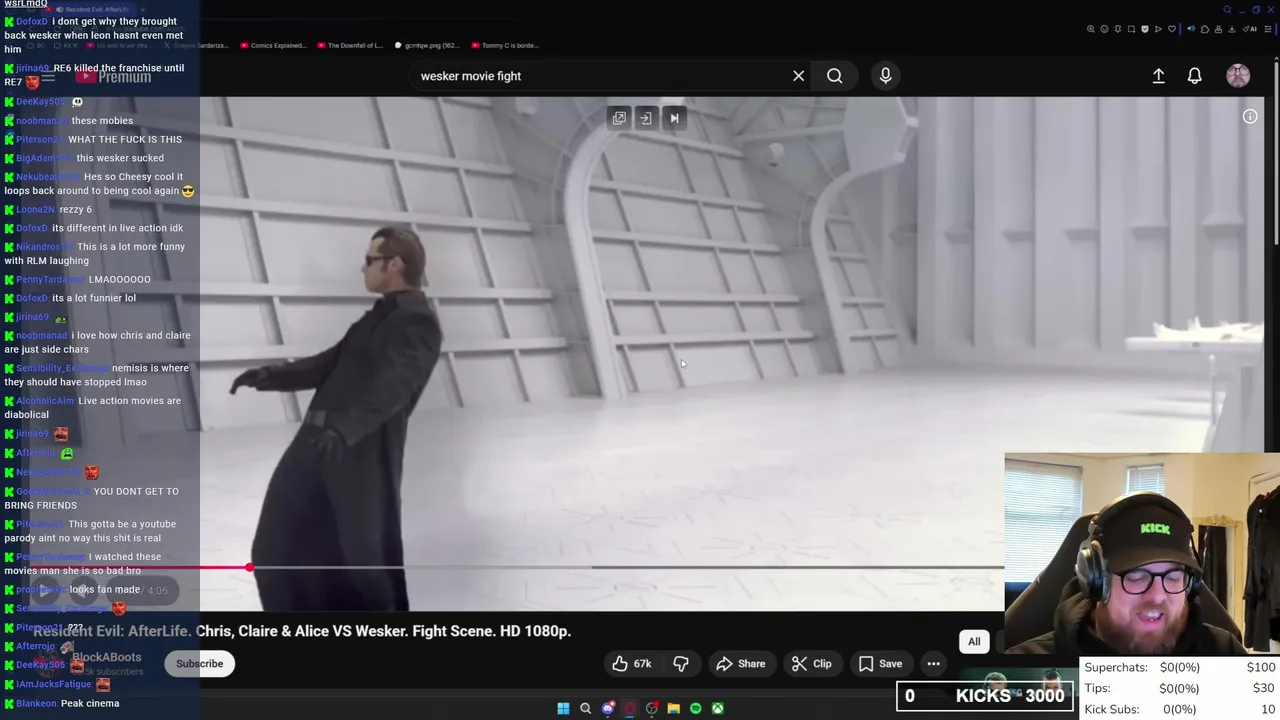This screenshot has height=720, width=1280.
Task: Click the magnifier search button
Action: point(834,76)
